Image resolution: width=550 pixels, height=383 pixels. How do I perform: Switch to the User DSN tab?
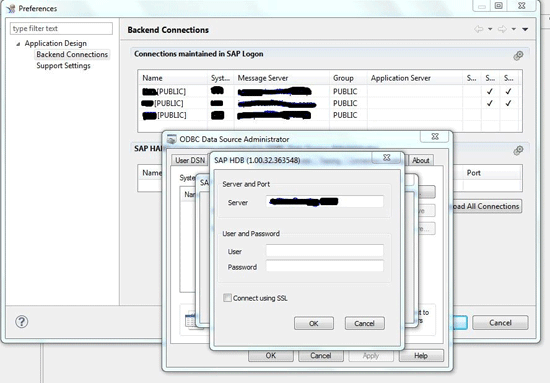190,160
